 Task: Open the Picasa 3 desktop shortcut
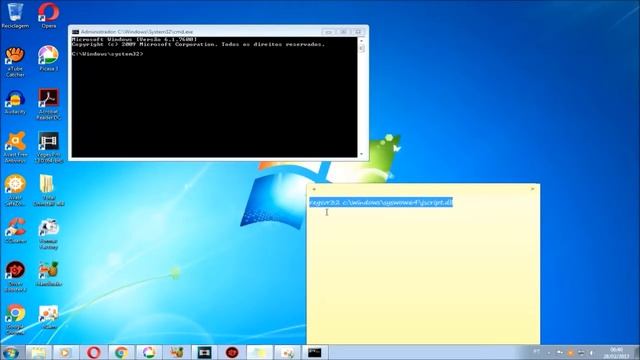click(x=49, y=59)
